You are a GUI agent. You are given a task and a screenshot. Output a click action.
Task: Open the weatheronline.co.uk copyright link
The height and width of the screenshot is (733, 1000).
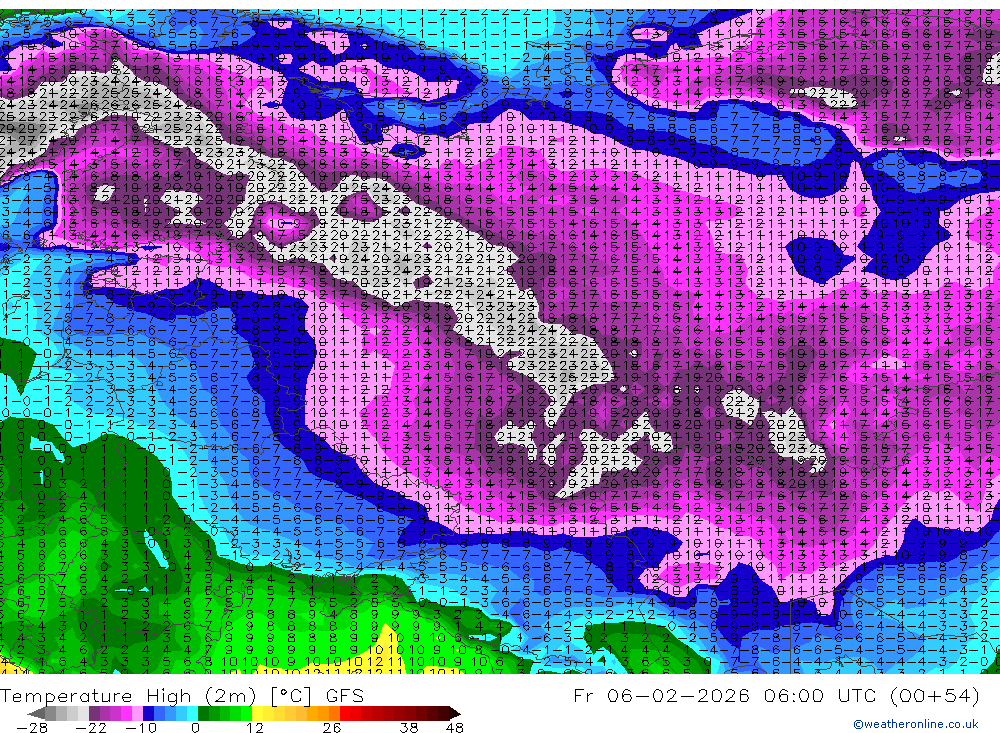tap(915, 724)
